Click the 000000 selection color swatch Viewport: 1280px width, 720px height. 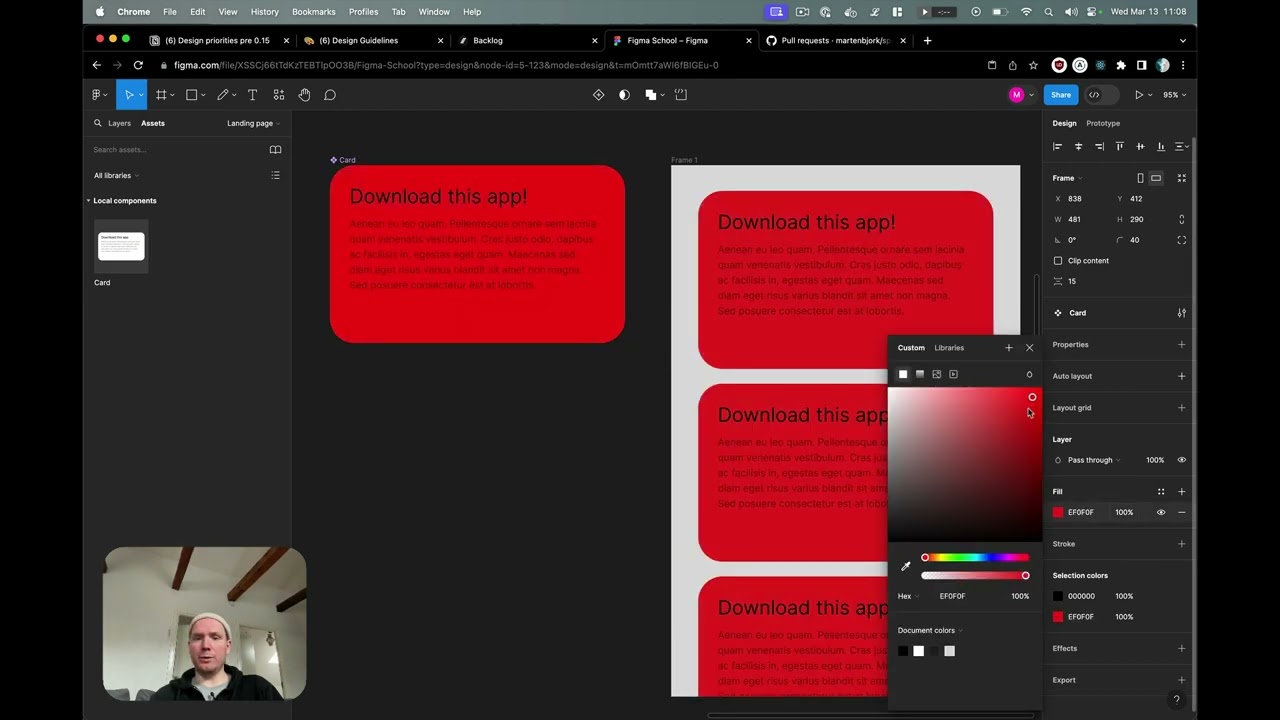pos(1058,596)
